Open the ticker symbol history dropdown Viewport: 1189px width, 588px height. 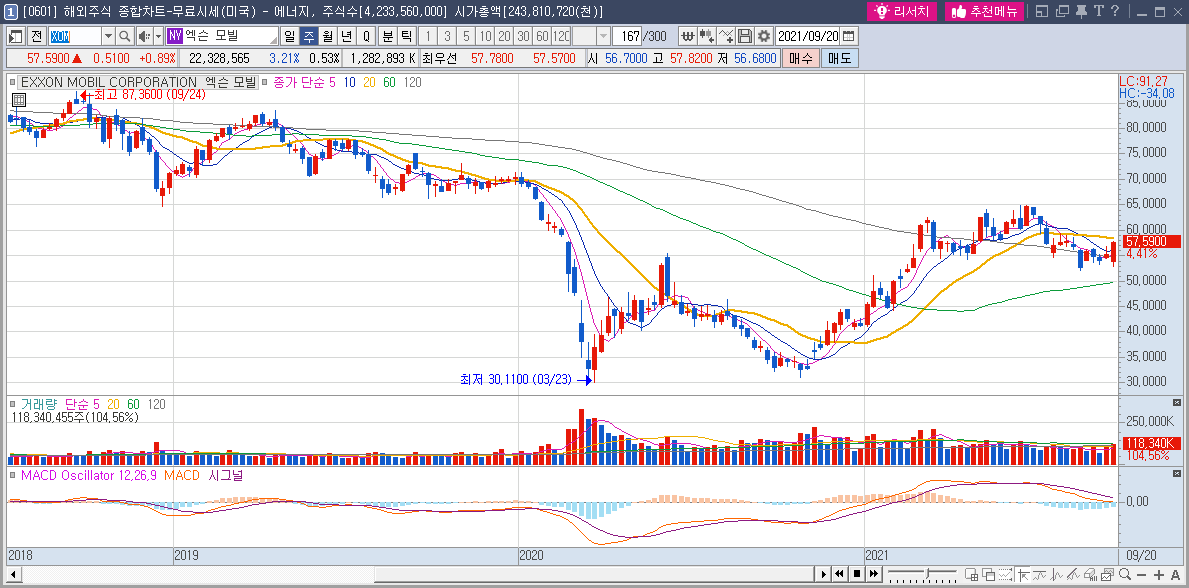[108, 36]
